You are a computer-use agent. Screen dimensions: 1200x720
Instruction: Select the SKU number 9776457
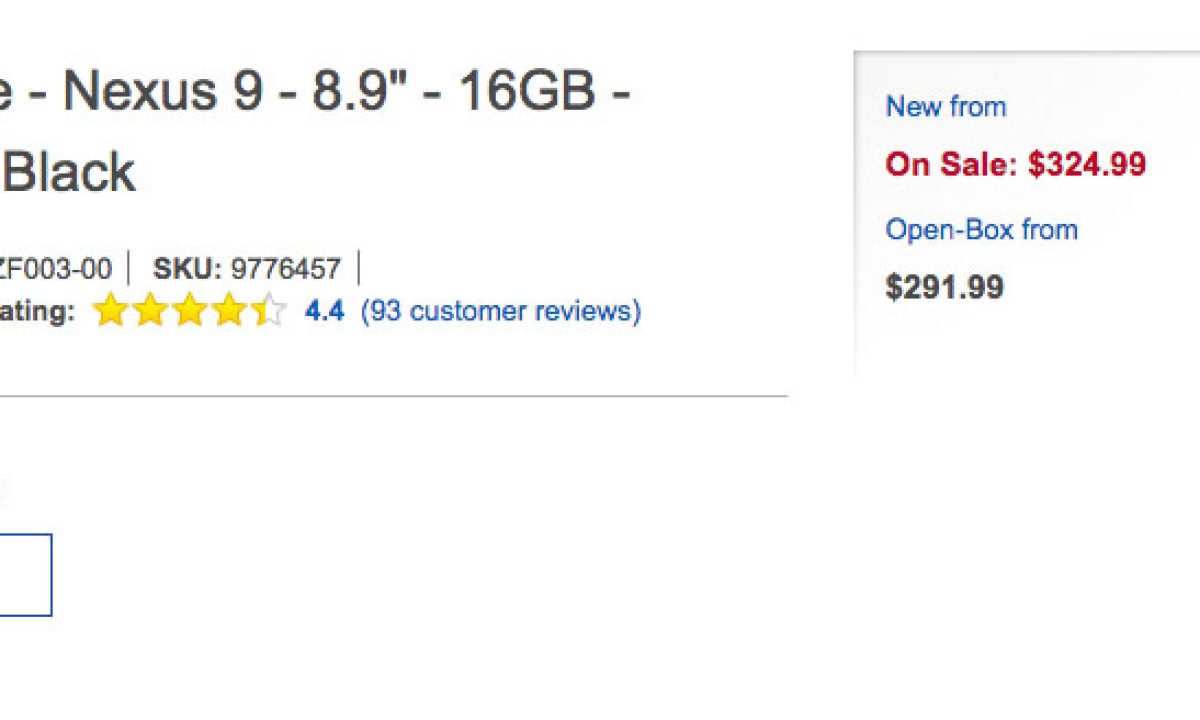(285, 269)
